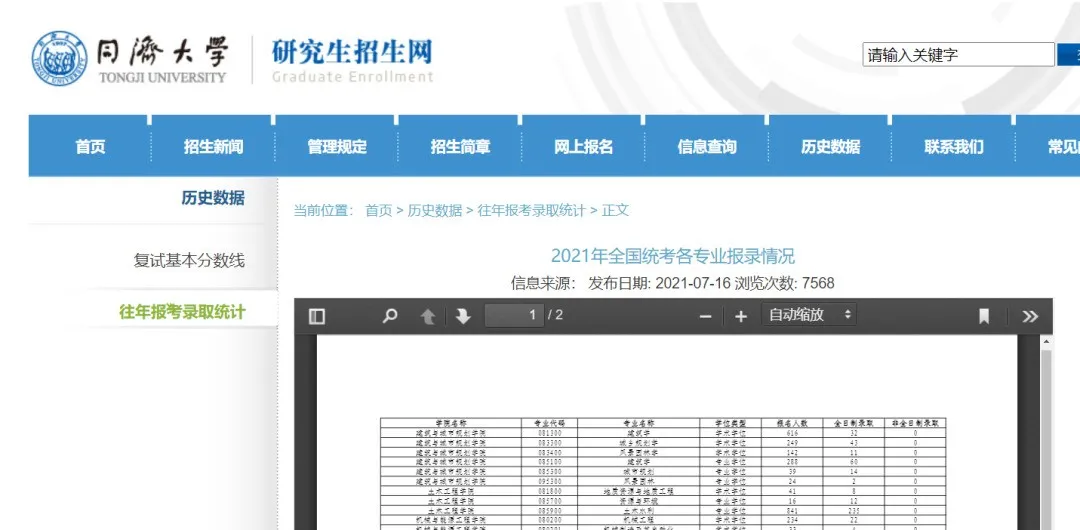Go to next page with down arrow

click(x=463, y=316)
